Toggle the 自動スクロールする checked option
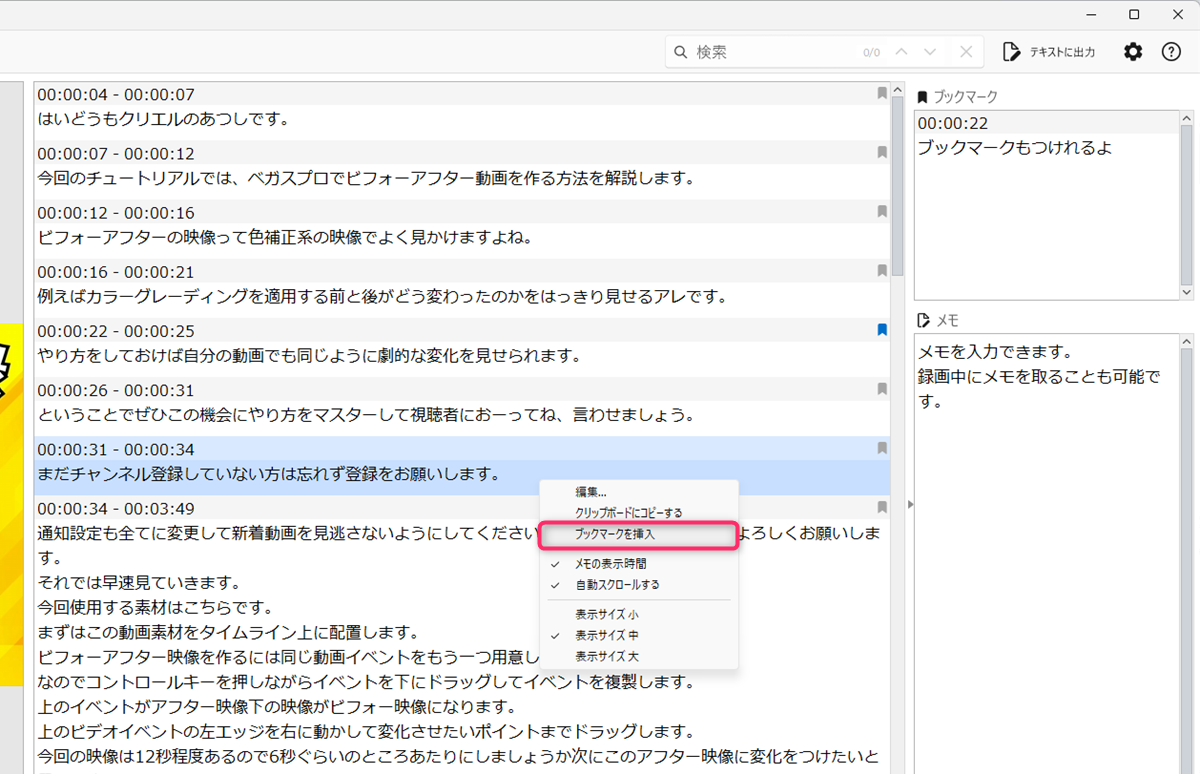The image size is (1200, 774). [617, 584]
